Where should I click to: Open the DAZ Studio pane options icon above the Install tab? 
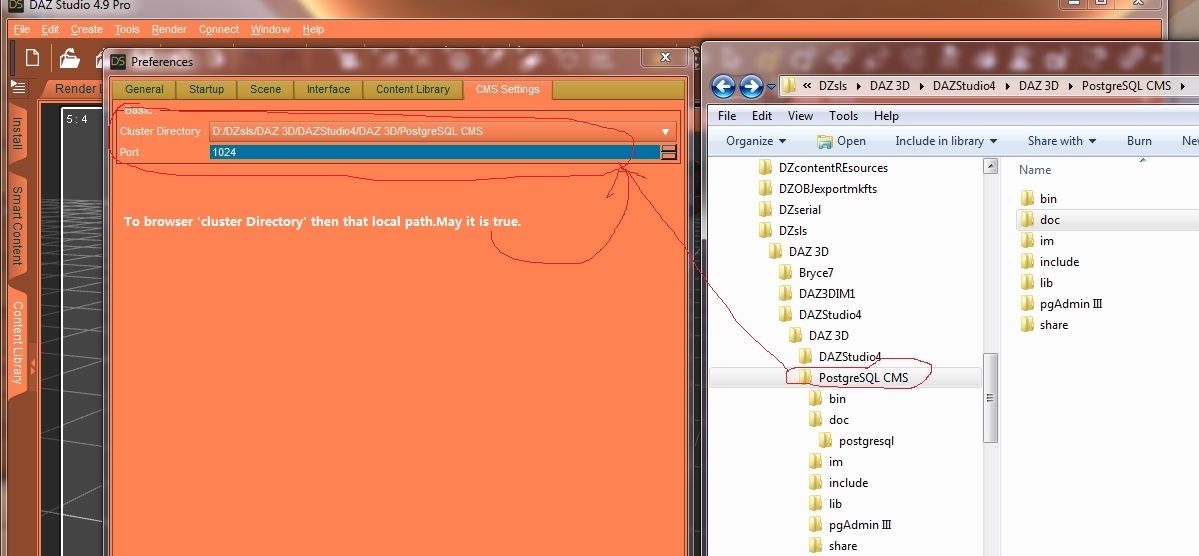pyautogui.click(x=18, y=89)
